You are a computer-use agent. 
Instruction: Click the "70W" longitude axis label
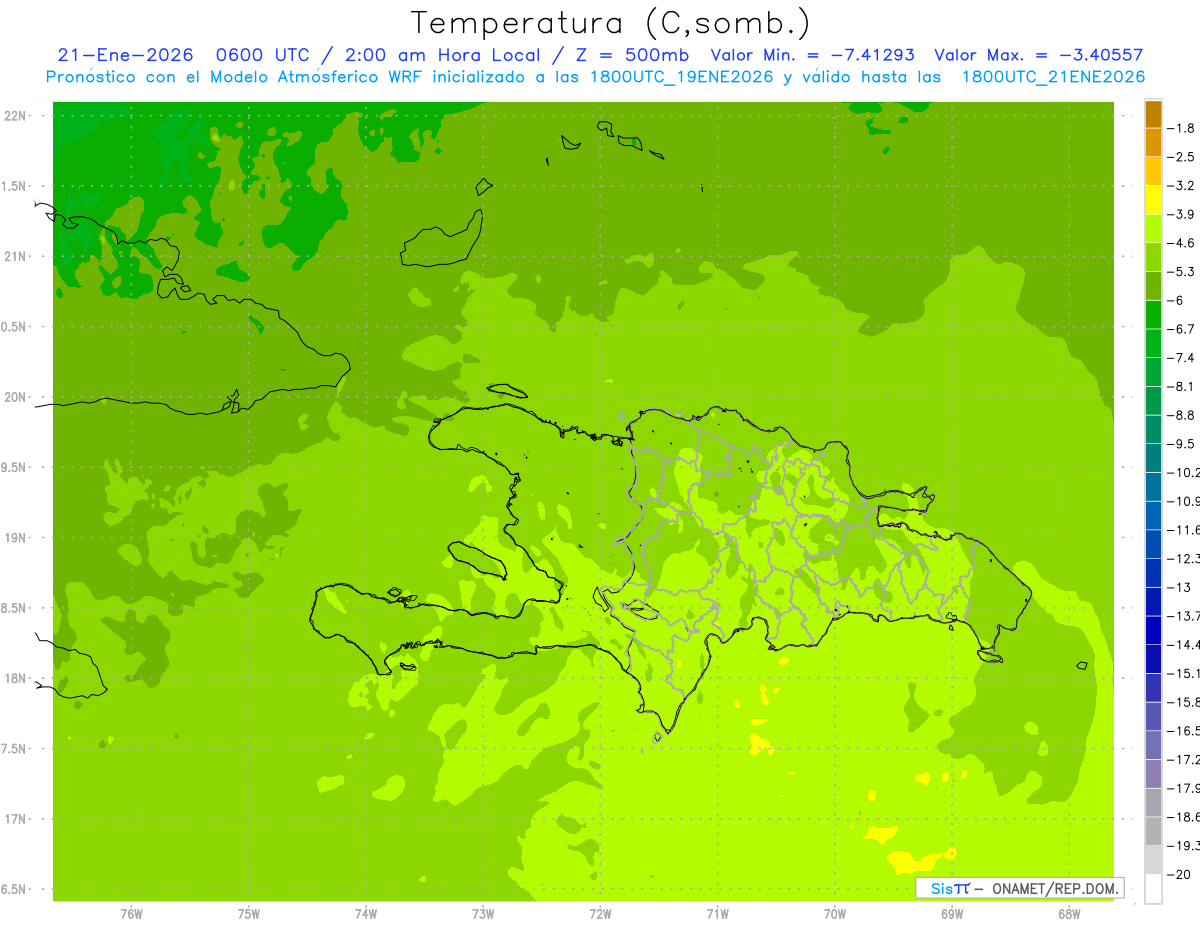(835, 914)
